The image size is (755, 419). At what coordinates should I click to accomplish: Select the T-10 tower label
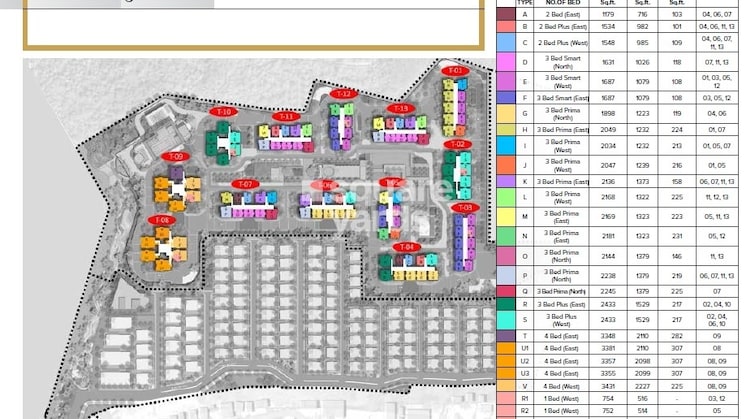[223, 112]
